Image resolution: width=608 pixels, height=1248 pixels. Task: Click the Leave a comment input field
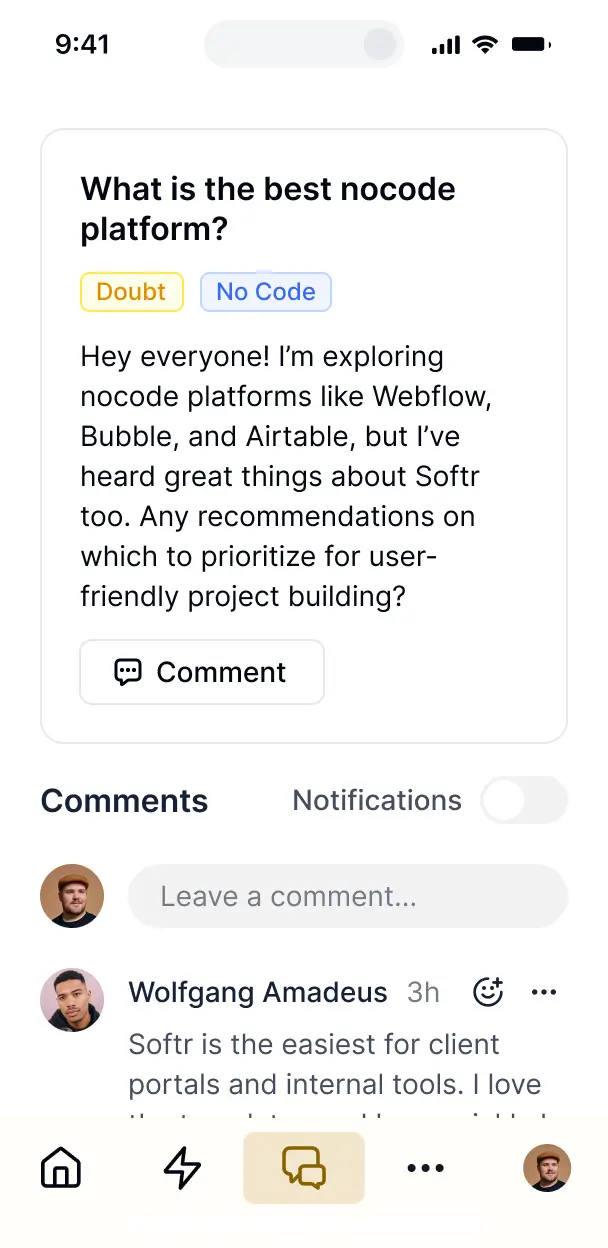[347, 896]
